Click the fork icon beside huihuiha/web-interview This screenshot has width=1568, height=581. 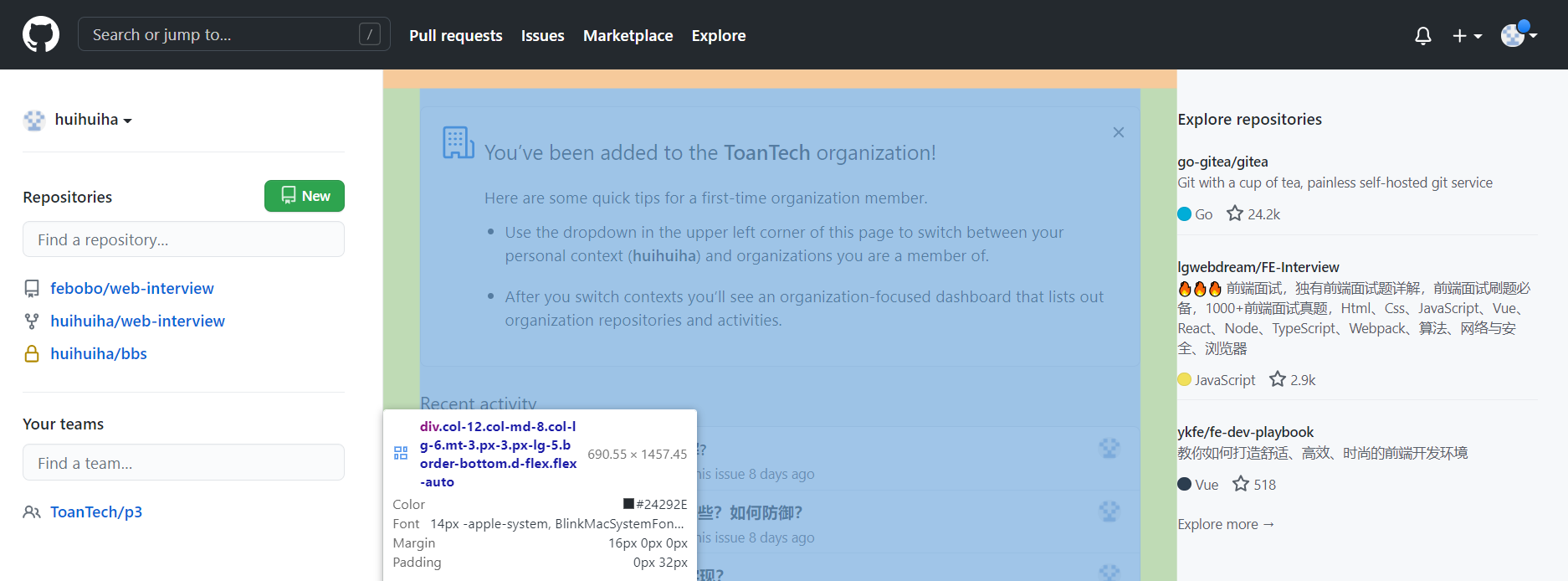[32, 321]
